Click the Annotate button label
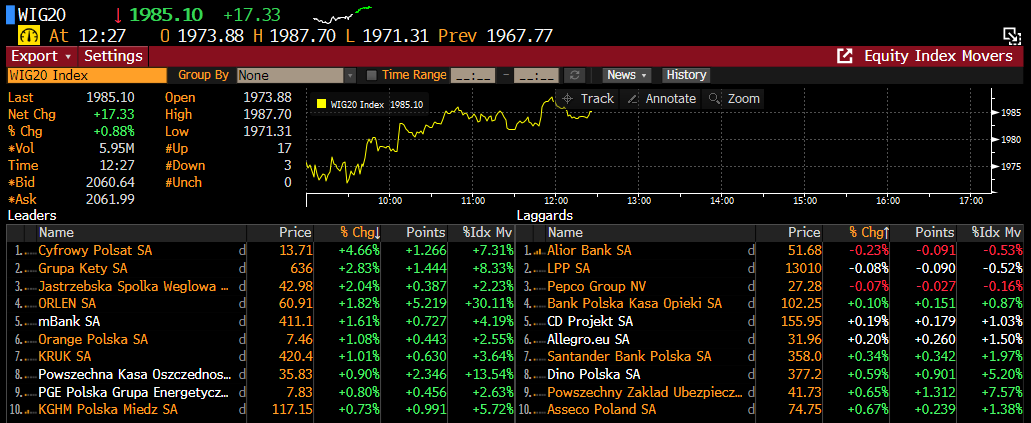The image size is (1031, 423). (671, 99)
